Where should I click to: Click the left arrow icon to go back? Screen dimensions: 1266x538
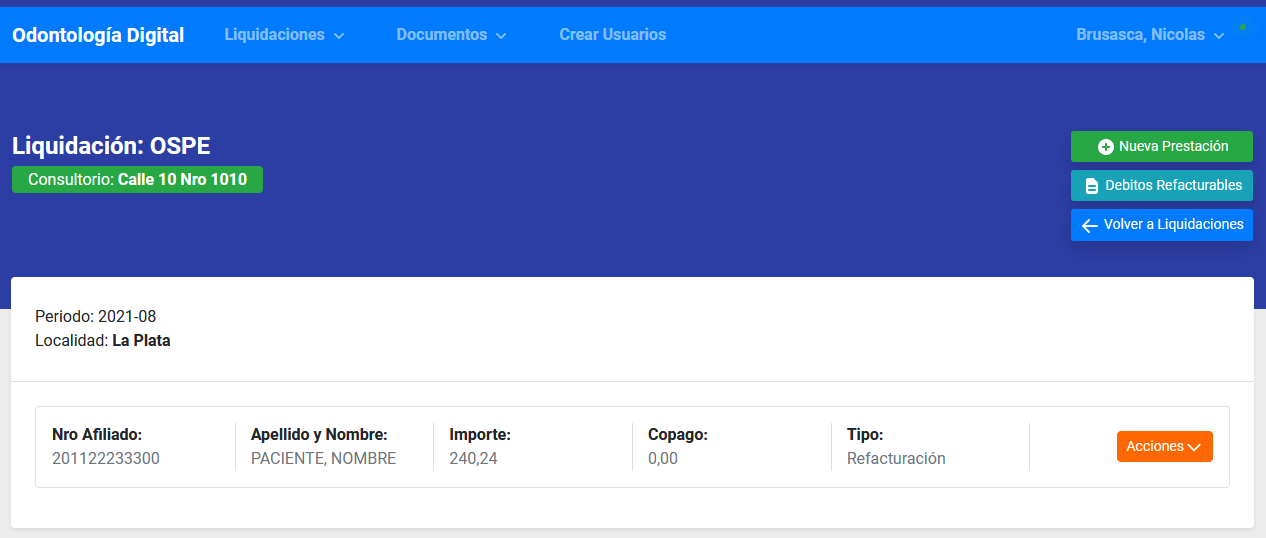[1090, 225]
